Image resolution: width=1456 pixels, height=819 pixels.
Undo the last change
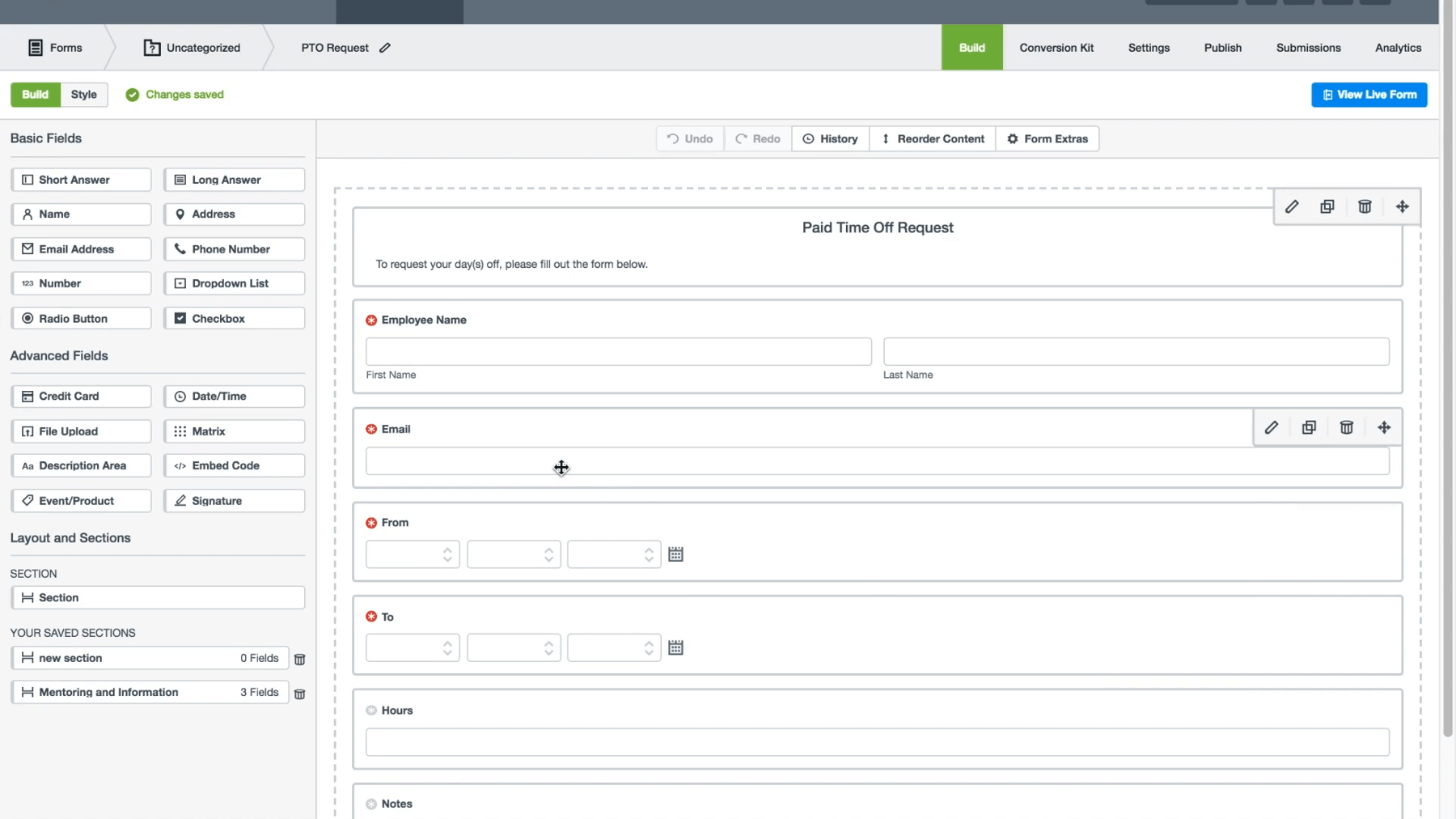[688, 138]
